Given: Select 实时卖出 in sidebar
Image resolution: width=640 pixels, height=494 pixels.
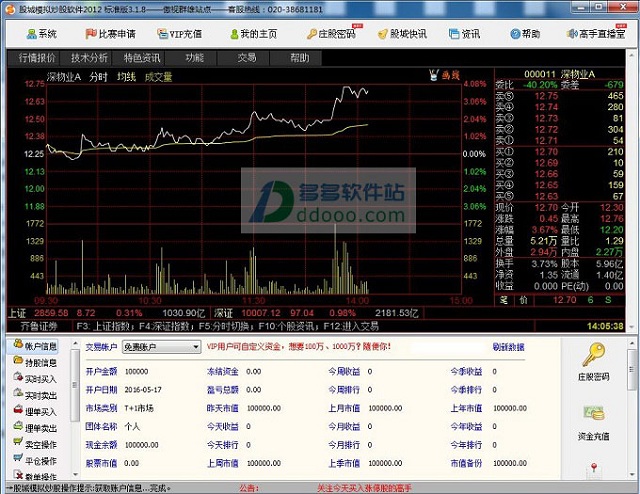Looking at the screenshot, I should coord(34,395).
